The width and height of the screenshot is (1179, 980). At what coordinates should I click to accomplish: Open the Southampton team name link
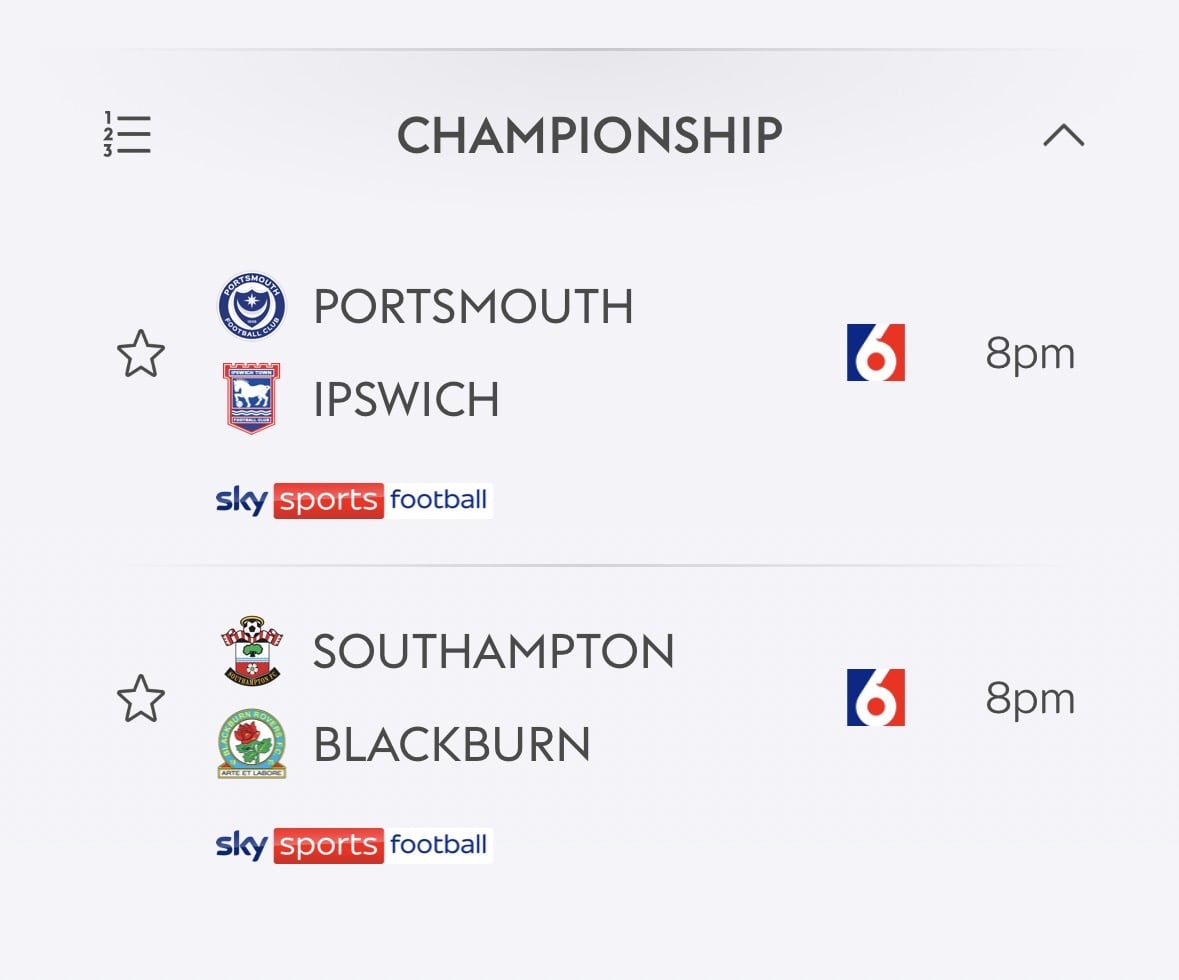coord(493,652)
